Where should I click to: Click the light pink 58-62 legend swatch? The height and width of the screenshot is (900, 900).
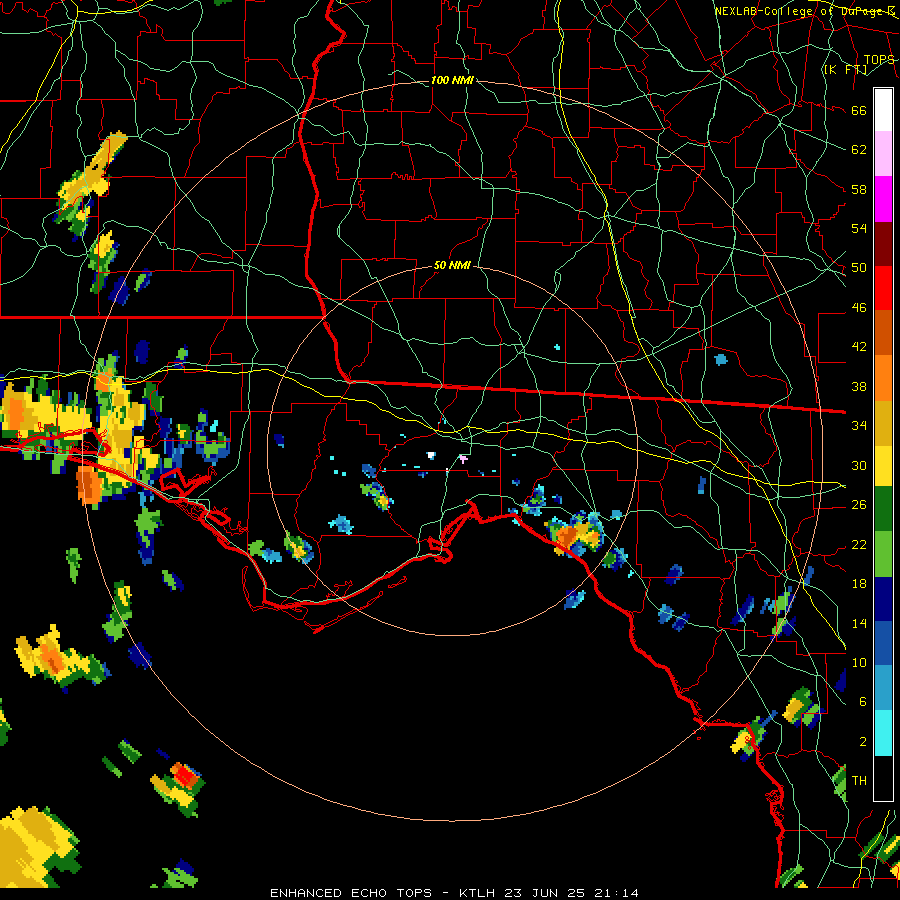click(883, 154)
